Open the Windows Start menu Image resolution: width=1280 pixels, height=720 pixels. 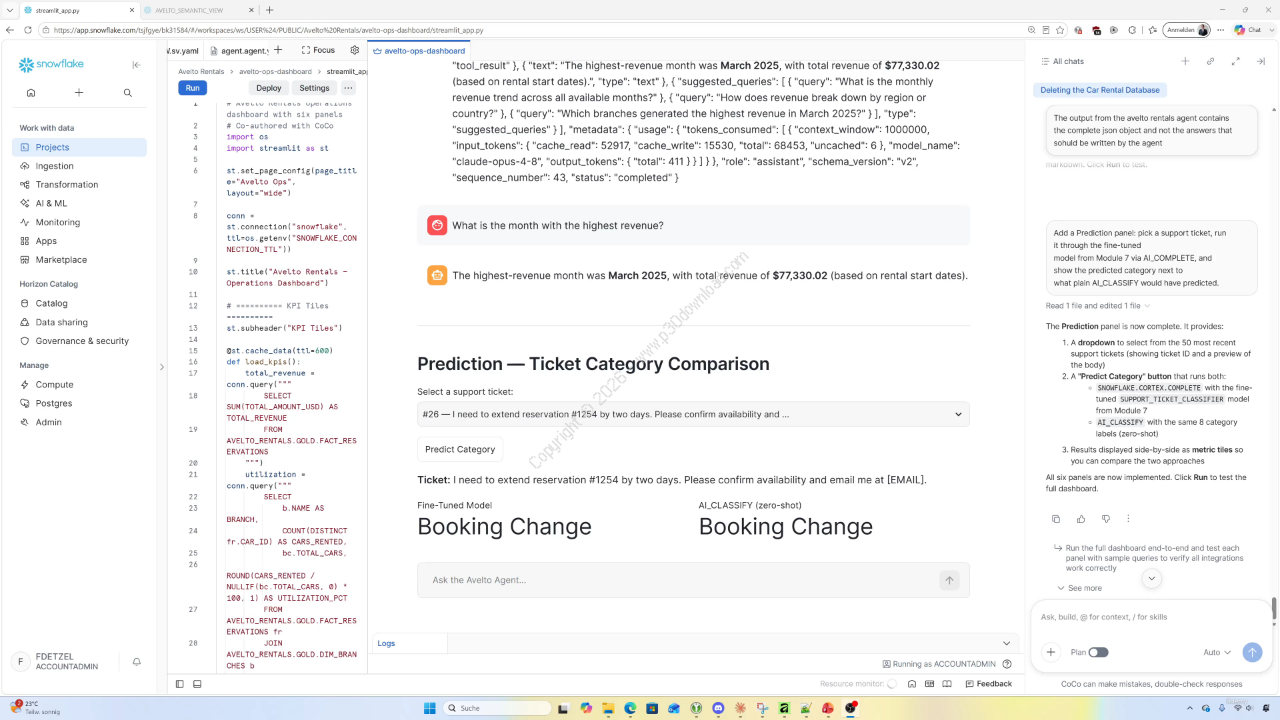pyautogui.click(x=430, y=708)
